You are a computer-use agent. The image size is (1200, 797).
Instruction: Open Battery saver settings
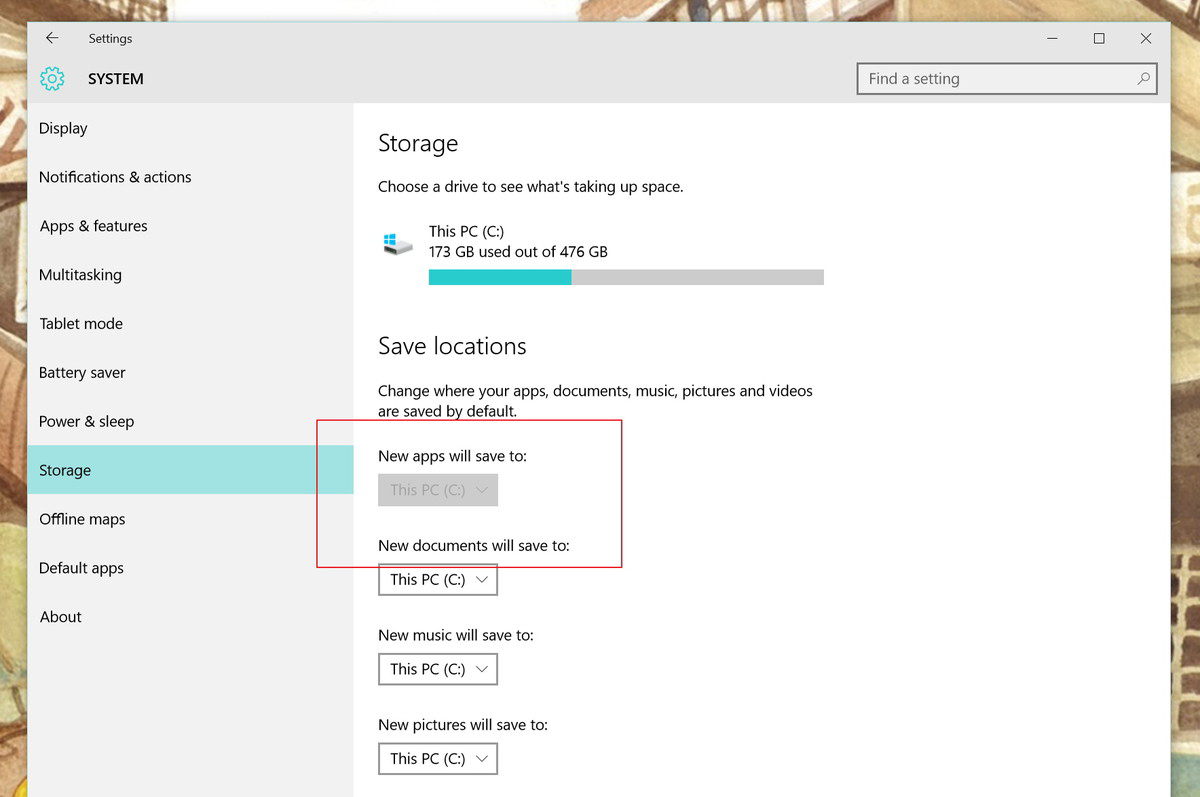81,372
